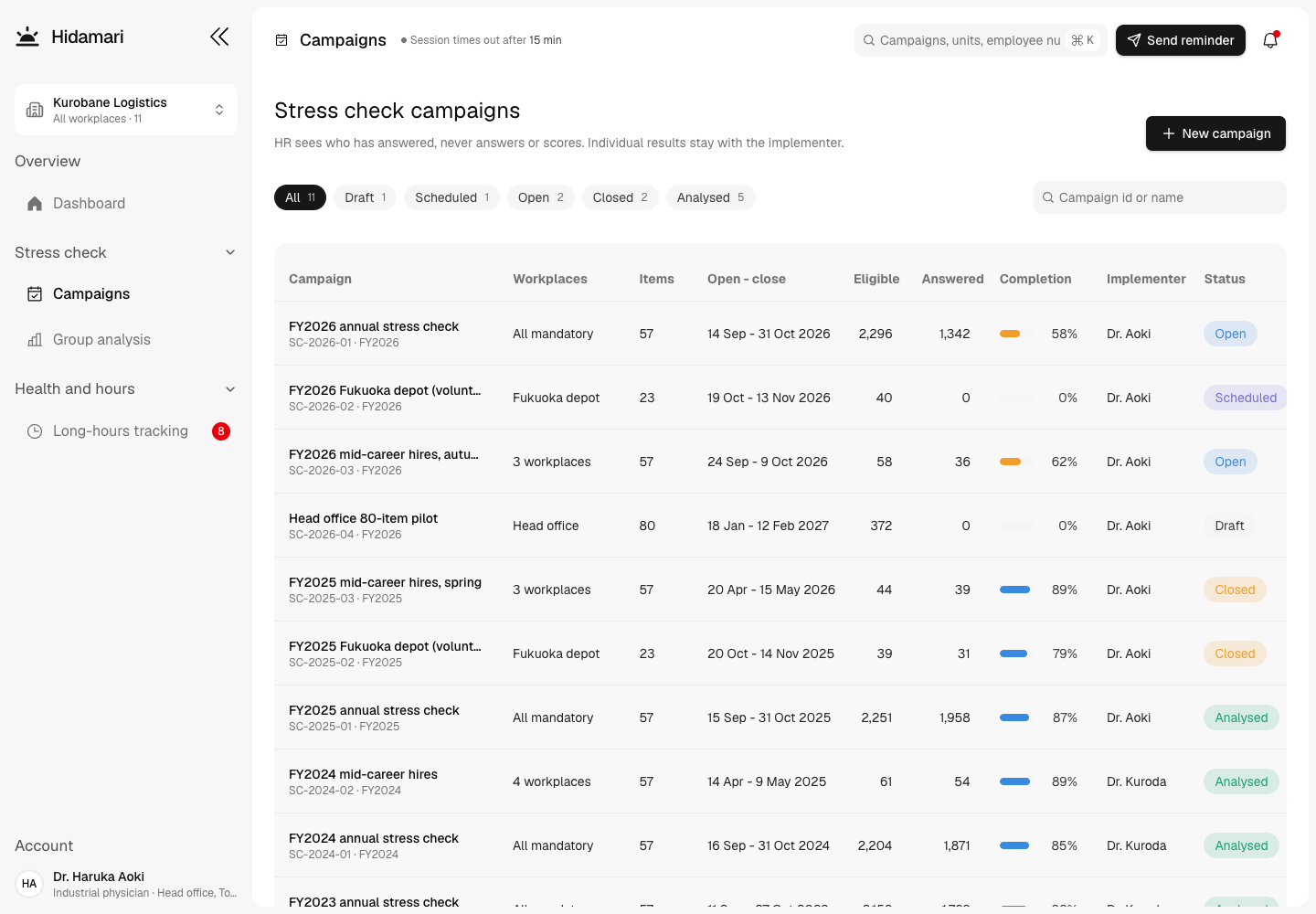This screenshot has height=914, width=1316.
Task: Collapse the sidebar with double-chevron icon
Action: (x=219, y=37)
